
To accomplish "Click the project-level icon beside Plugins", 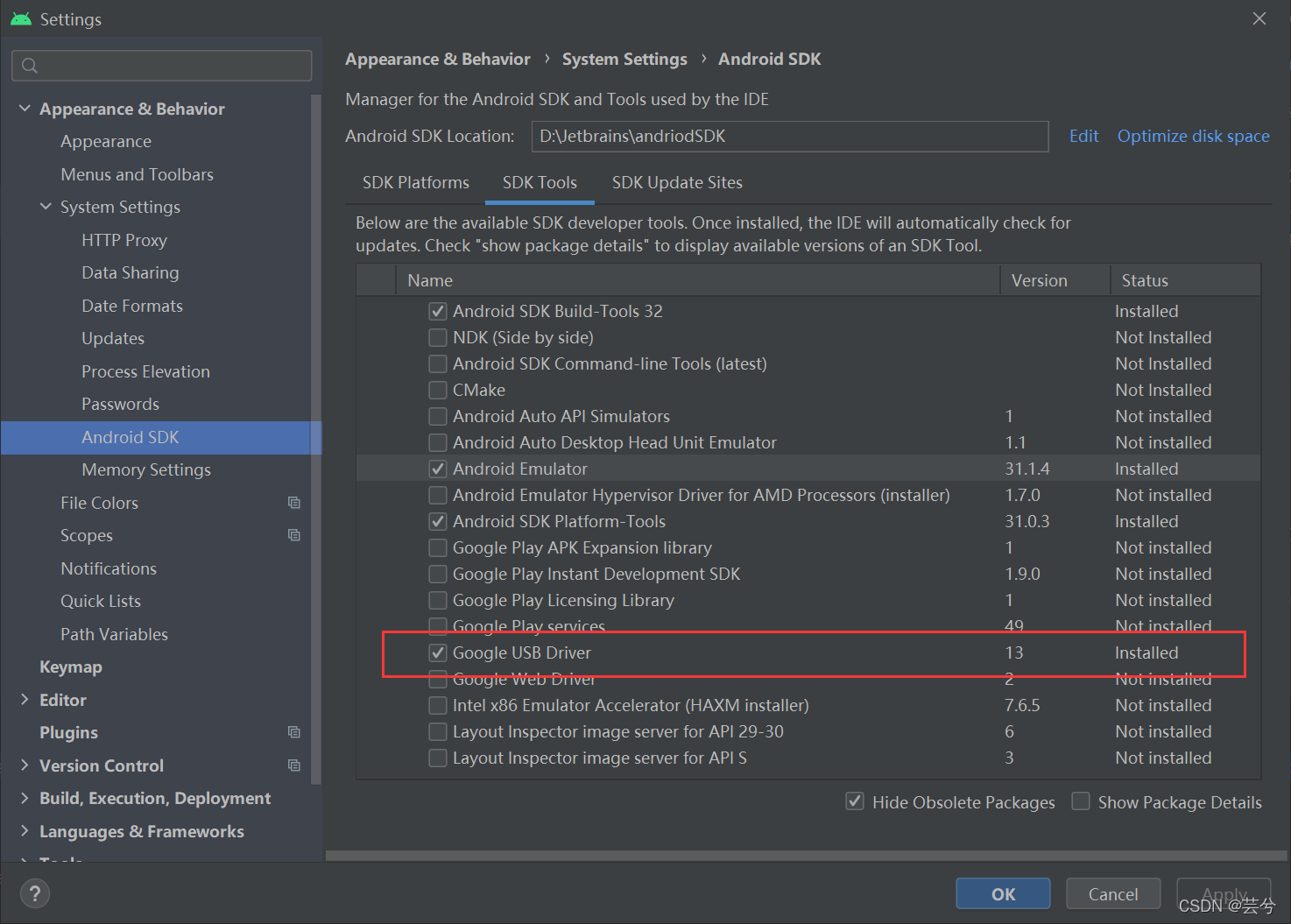I will pyautogui.click(x=294, y=732).
